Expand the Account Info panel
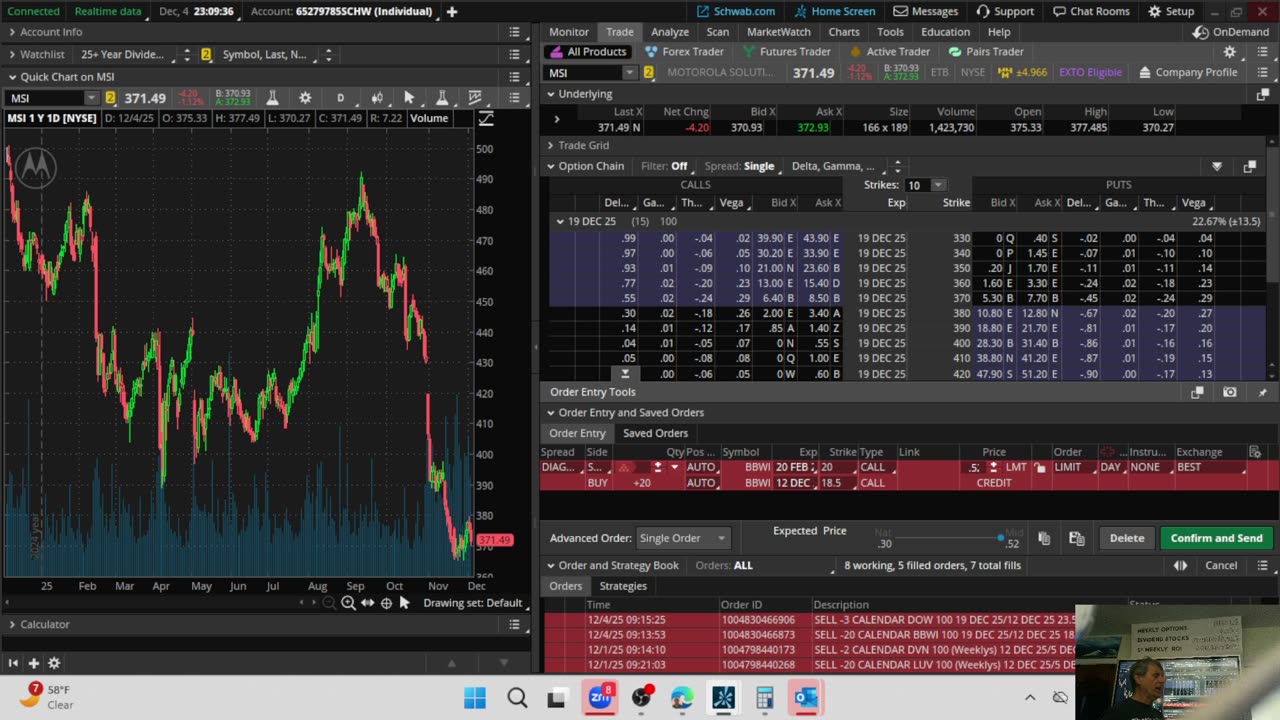Screen dimensions: 1280x720 [12, 32]
